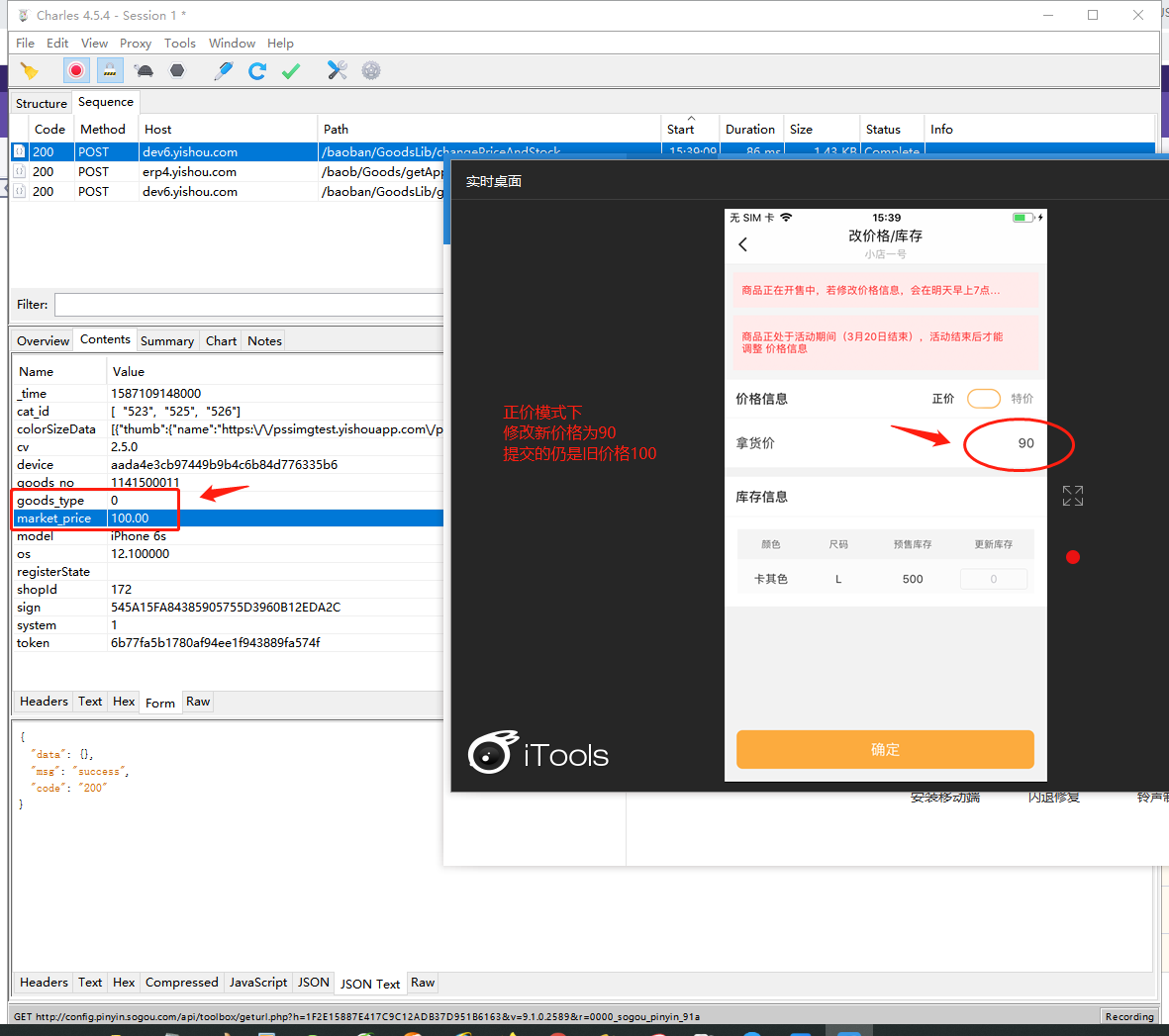The height and width of the screenshot is (1036, 1169).
Task: Show response JavaScript view tab
Action: pyautogui.click(x=258, y=983)
